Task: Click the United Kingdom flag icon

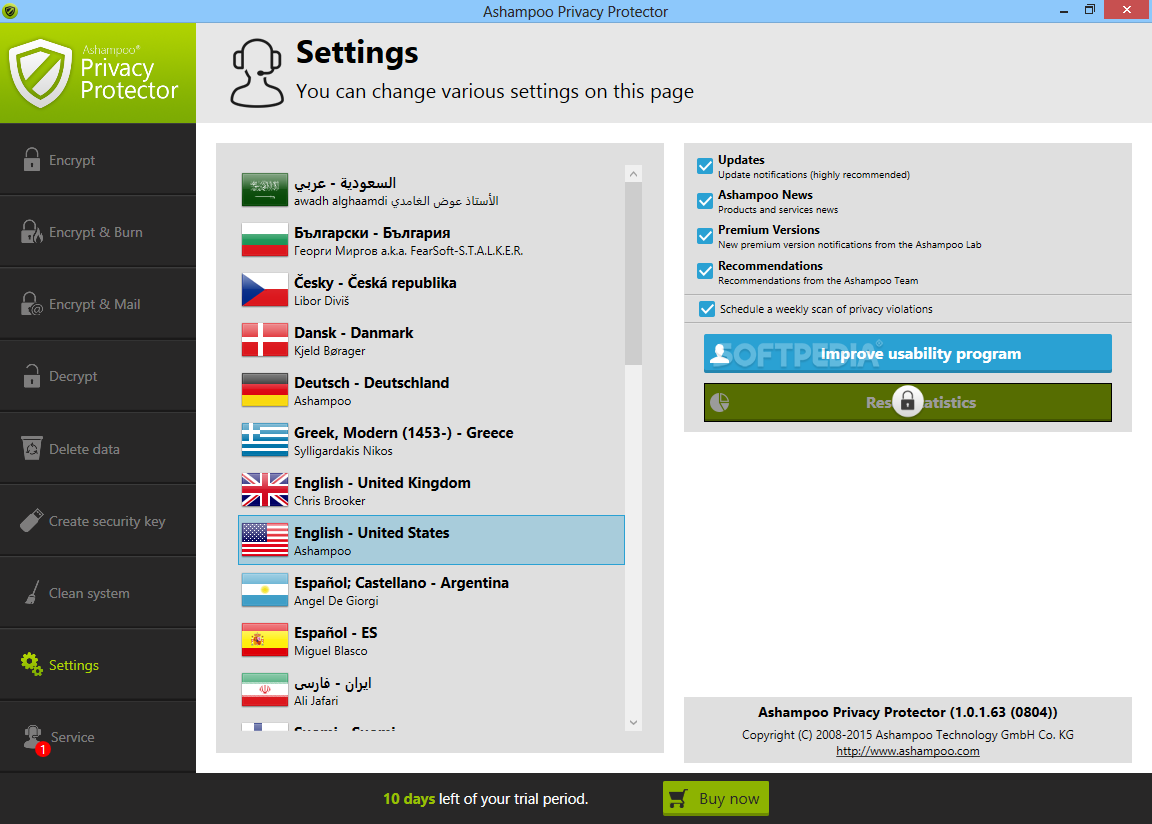Action: coord(264,490)
